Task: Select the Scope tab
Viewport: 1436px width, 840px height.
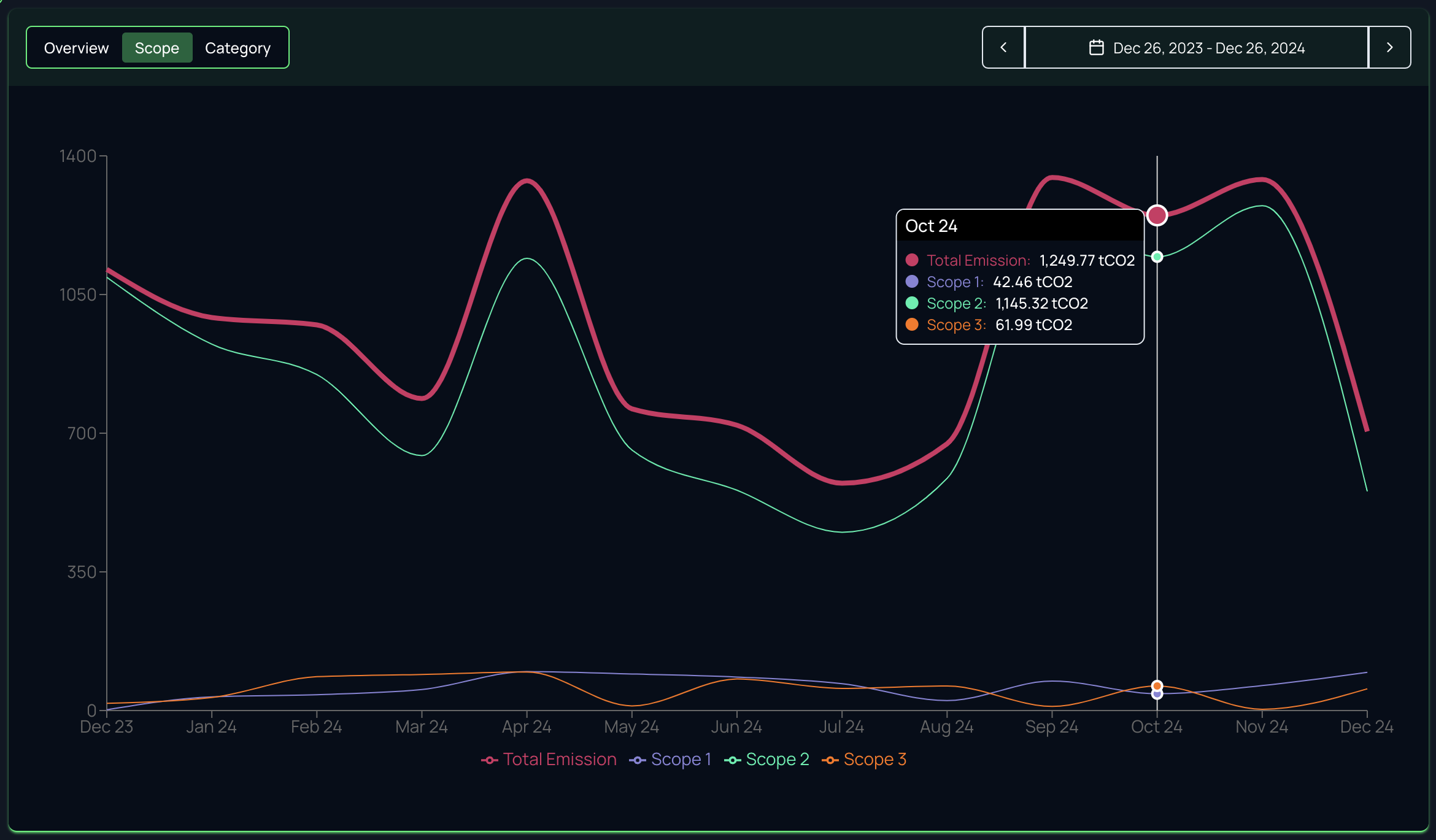Action: 157,48
